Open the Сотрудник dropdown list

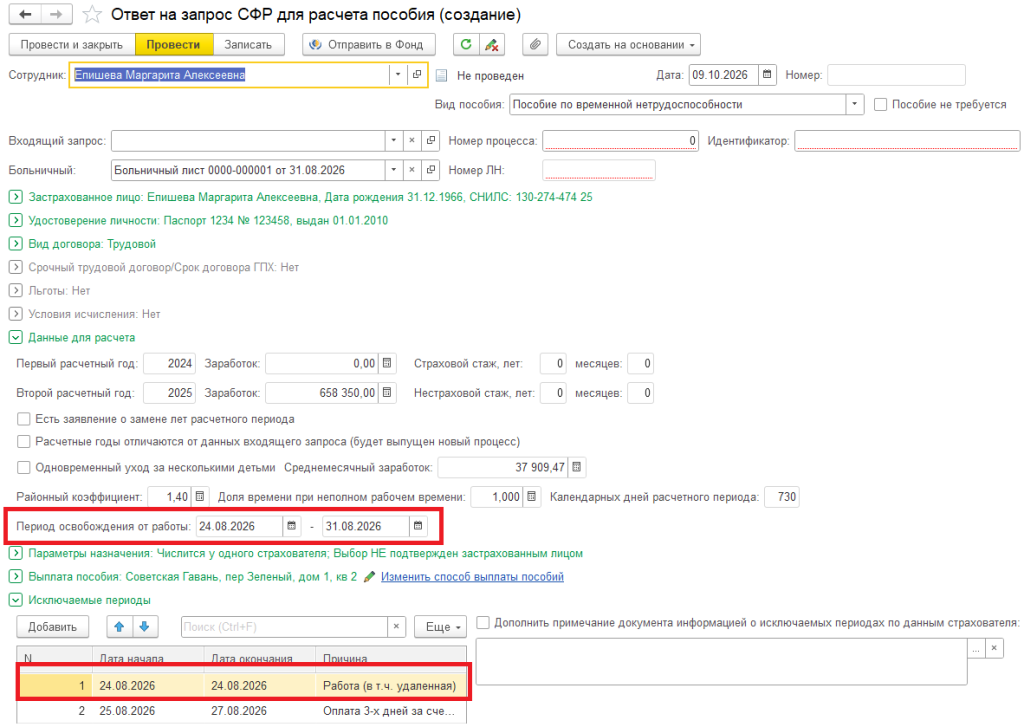click(398, 74)
